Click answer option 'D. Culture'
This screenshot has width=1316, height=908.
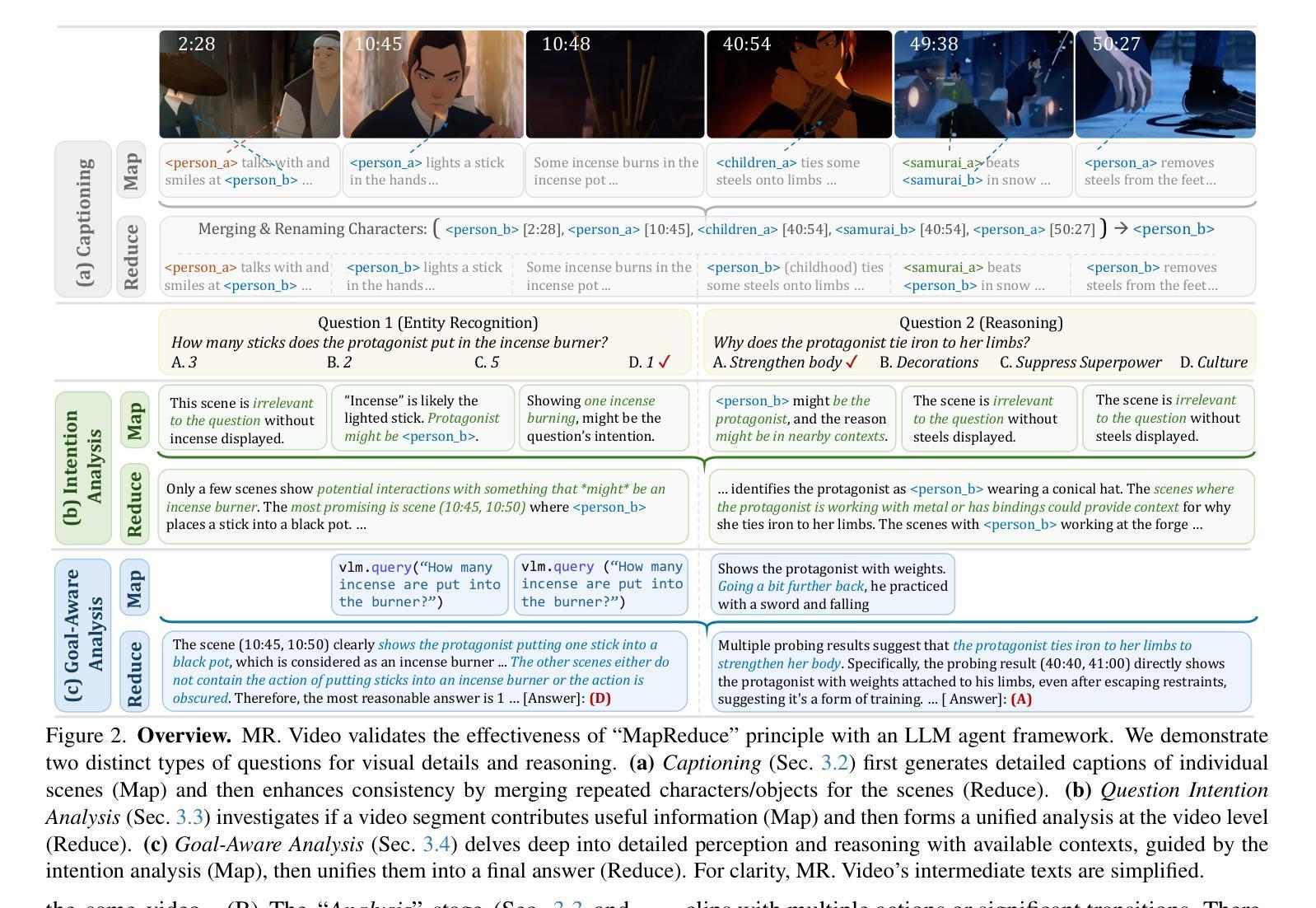tap(1214, 362)
